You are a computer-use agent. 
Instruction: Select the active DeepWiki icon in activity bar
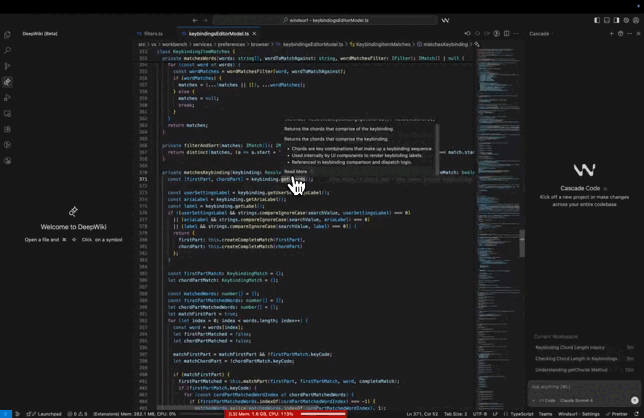[7, 82]
